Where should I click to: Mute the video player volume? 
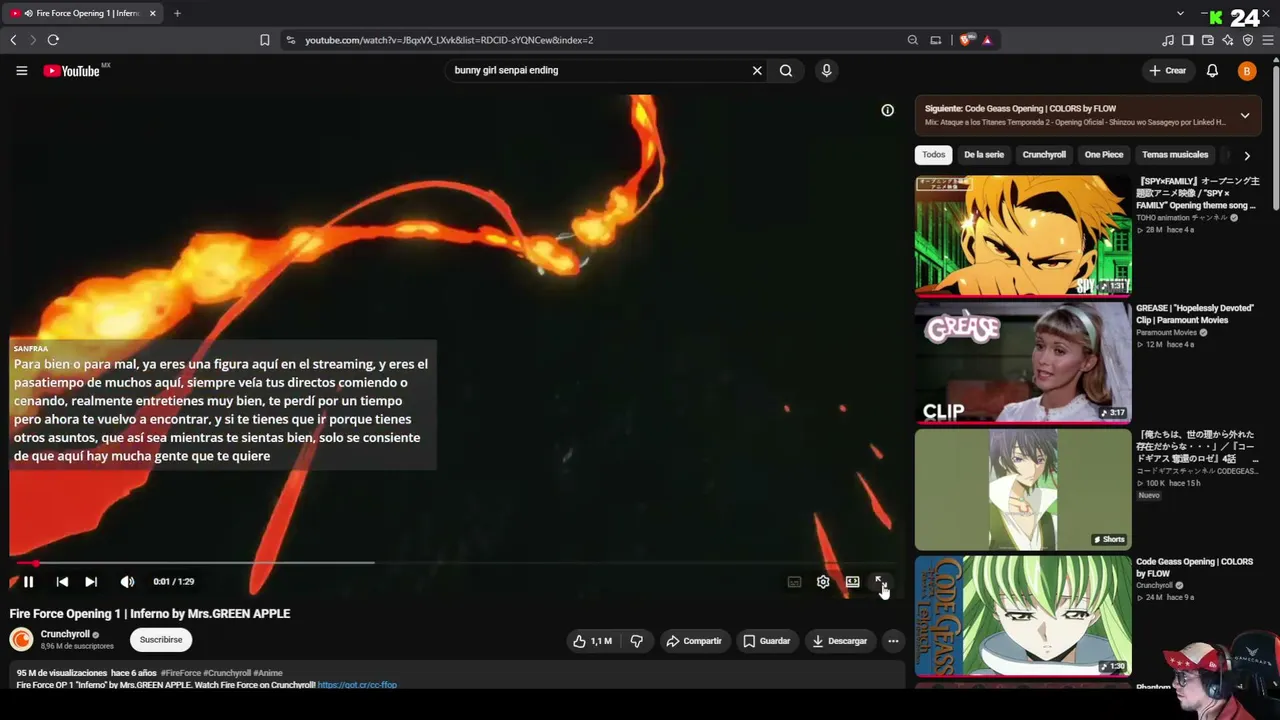(127, 582)
